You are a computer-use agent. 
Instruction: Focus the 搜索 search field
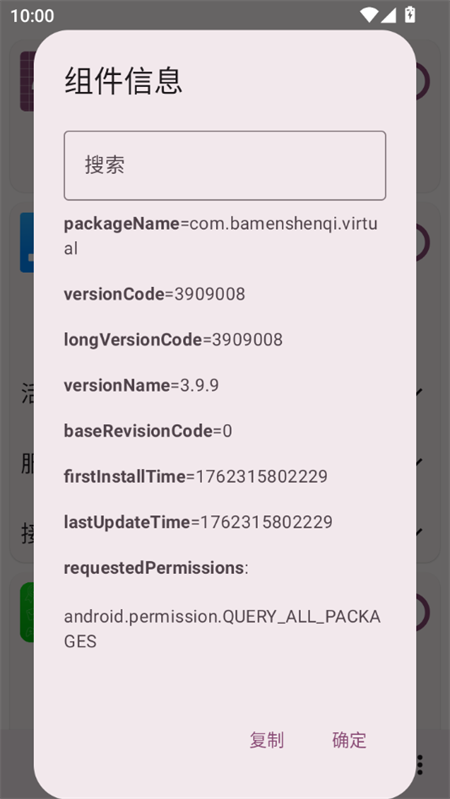tap(225, 166)
